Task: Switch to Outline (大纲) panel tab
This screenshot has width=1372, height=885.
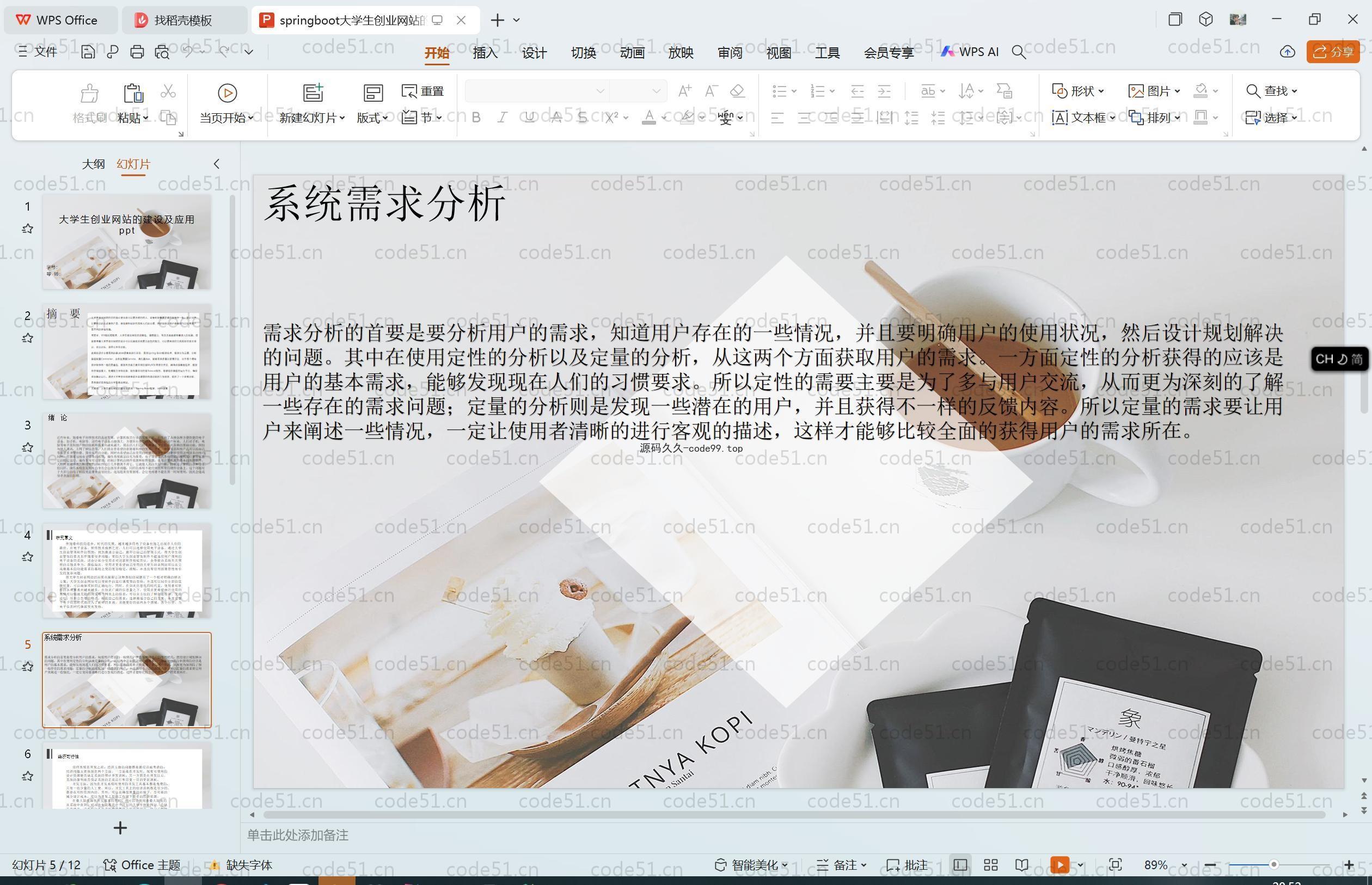Action: click(93, 164)
